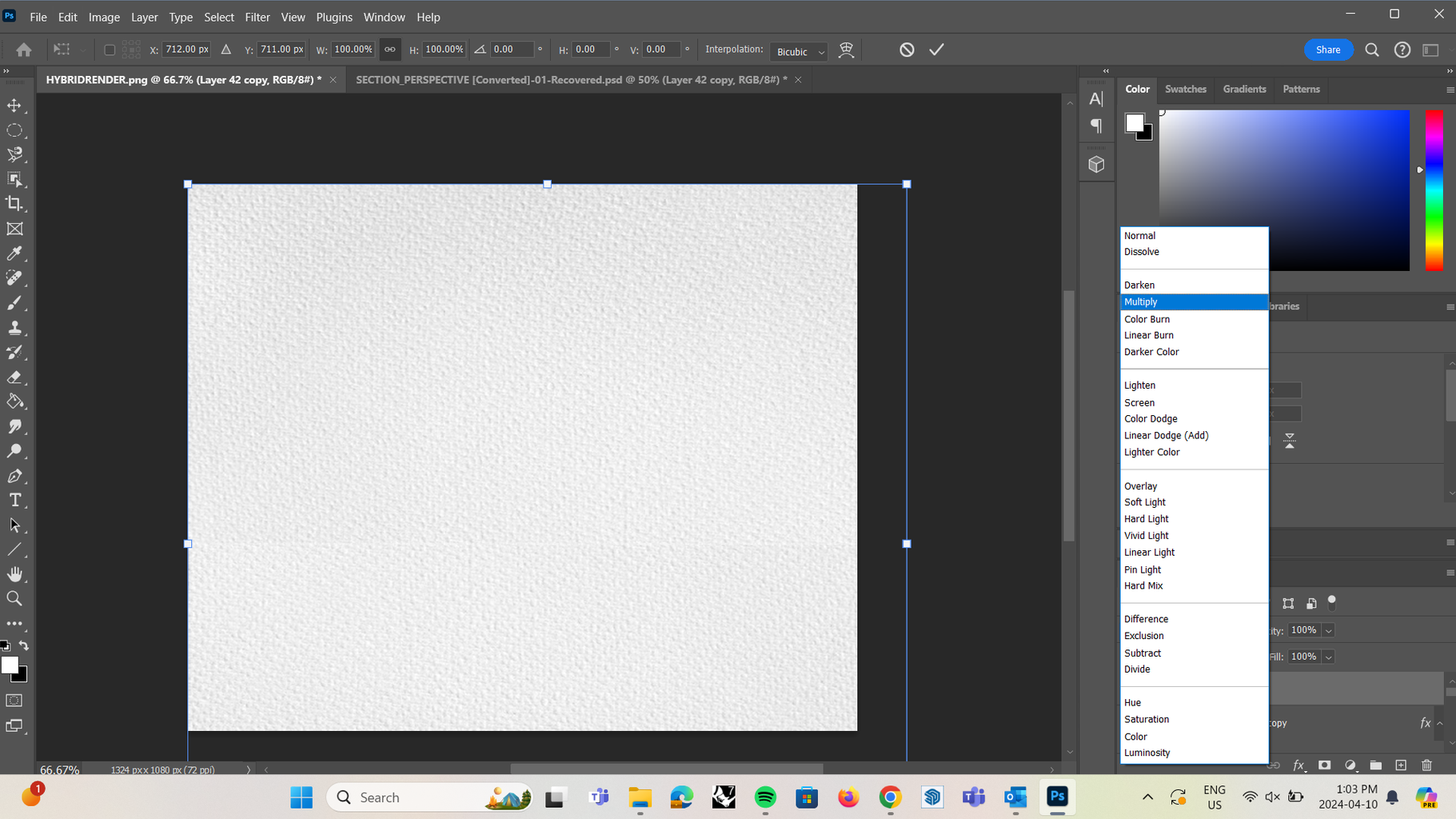
Task: Commit the transform with the checkmark
Action: pos(936,49)
